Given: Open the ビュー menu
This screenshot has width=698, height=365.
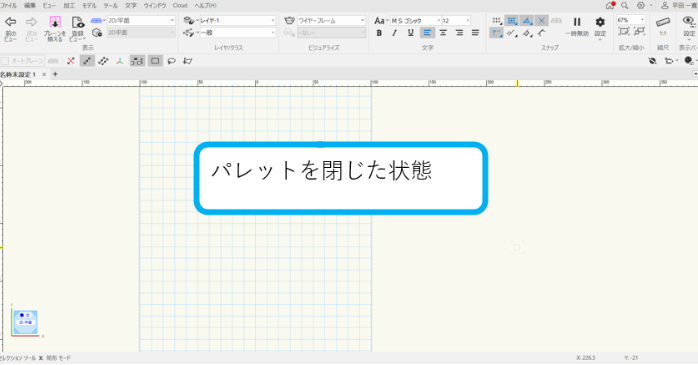Looking at the screenshot, I should click(x=49, y=5).
